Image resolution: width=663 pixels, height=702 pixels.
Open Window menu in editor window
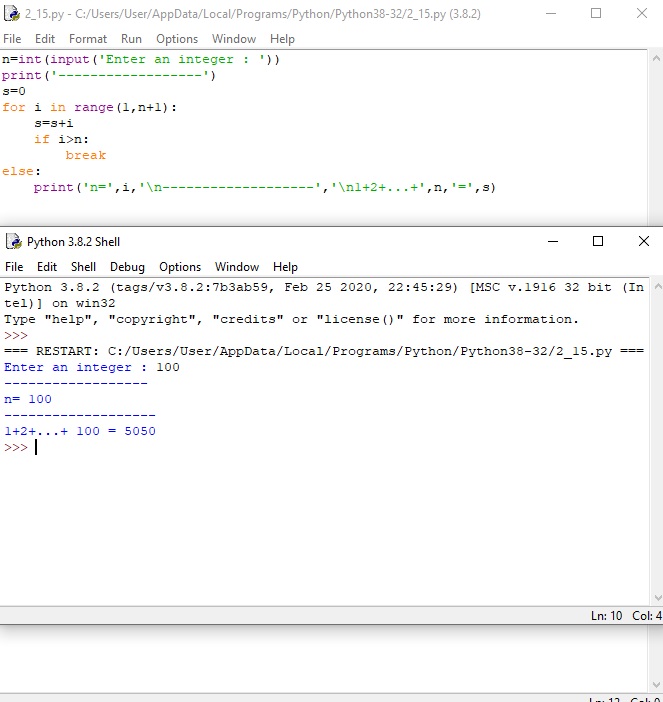(x=234, y=39)
